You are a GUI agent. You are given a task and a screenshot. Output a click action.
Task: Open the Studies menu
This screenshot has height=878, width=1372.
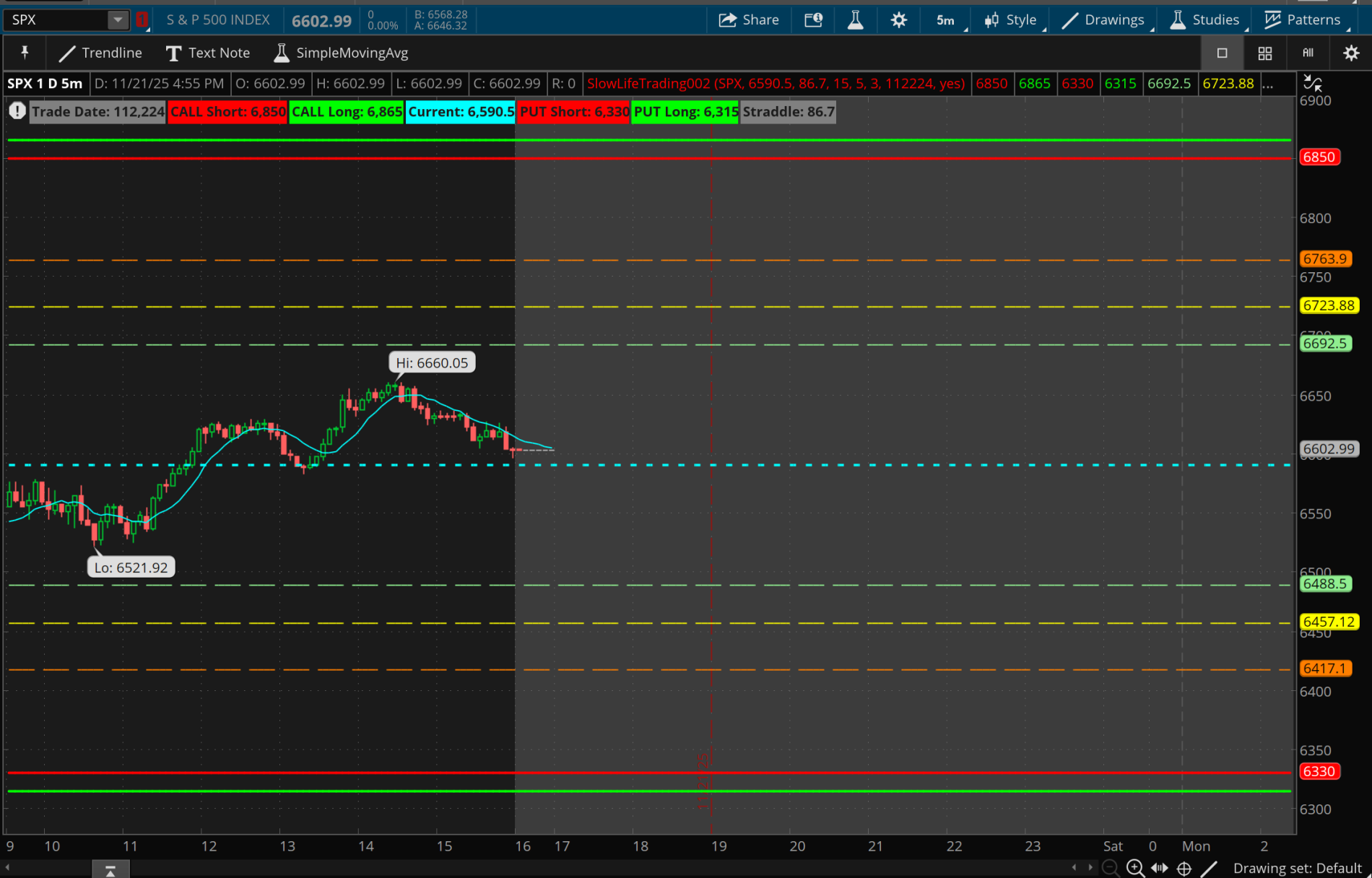point(1204,19)
